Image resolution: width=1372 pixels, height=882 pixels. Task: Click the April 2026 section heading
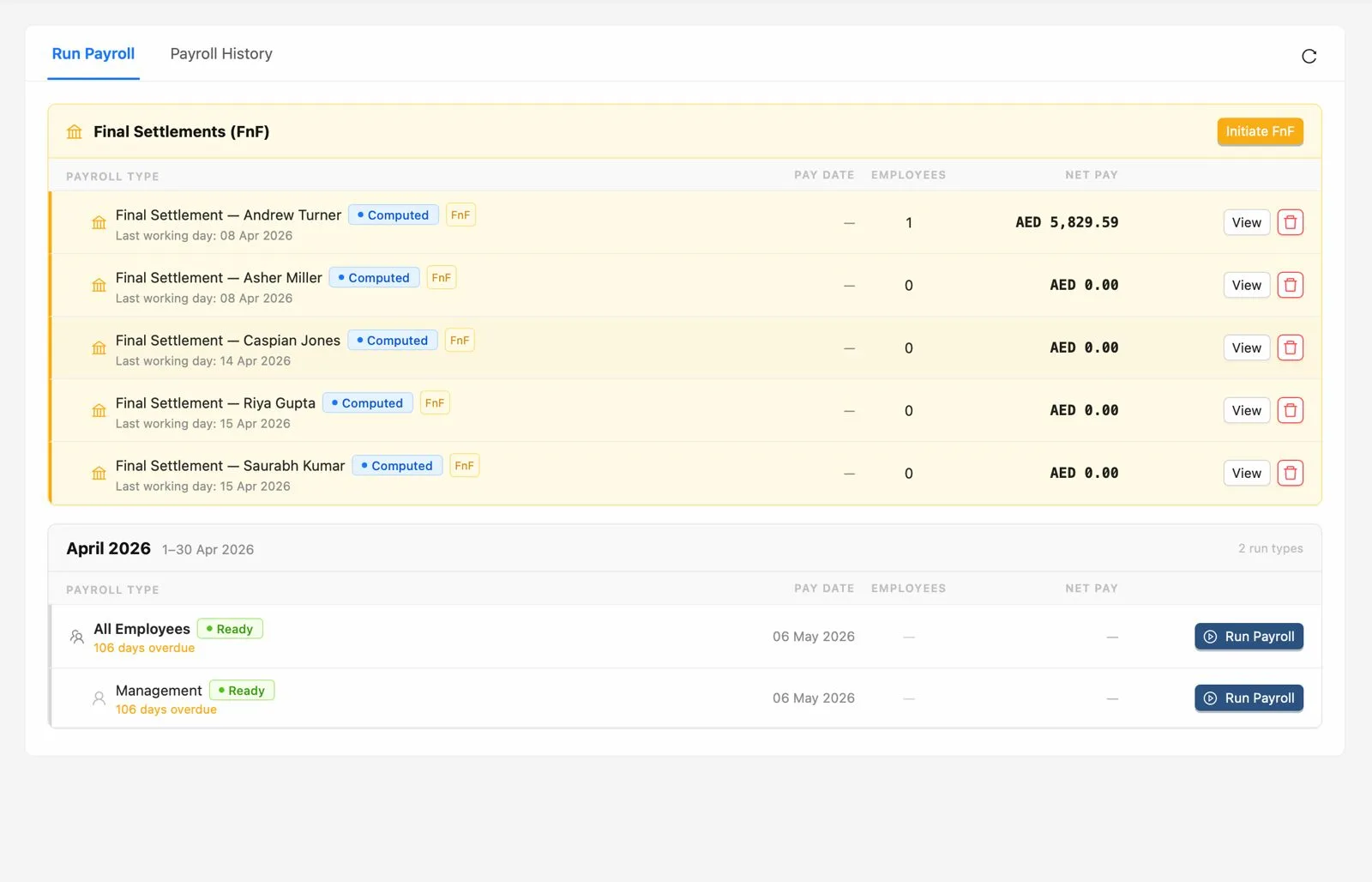[109, 548]
